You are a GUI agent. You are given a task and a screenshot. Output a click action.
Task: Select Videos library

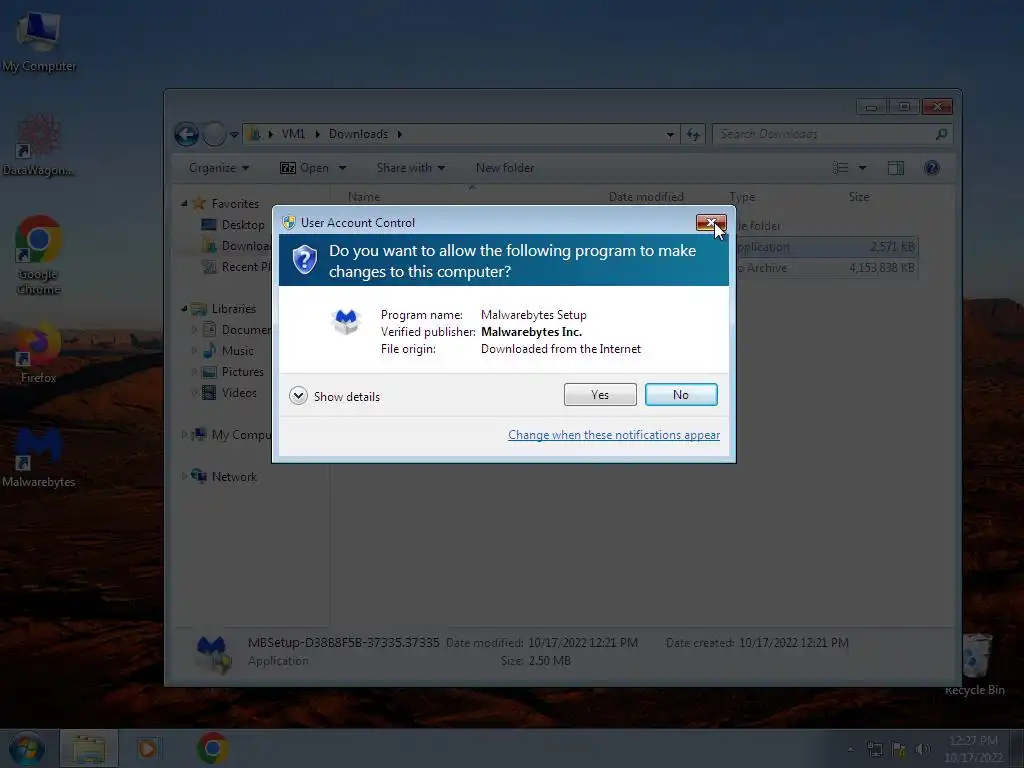pyautogui.click(x=230, y=392)
